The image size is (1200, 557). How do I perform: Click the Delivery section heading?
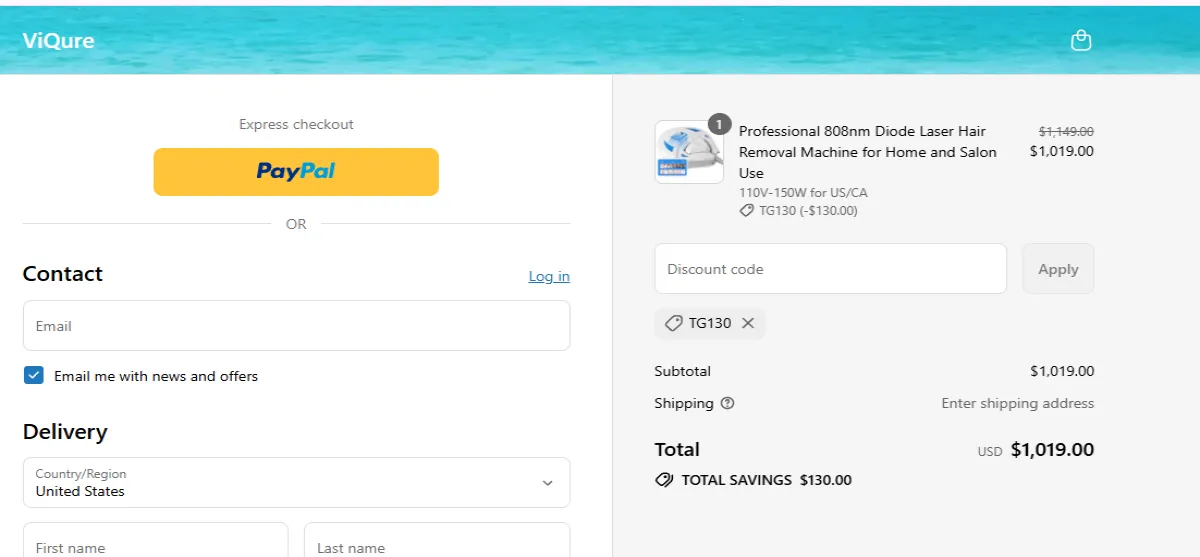point(65,432)
